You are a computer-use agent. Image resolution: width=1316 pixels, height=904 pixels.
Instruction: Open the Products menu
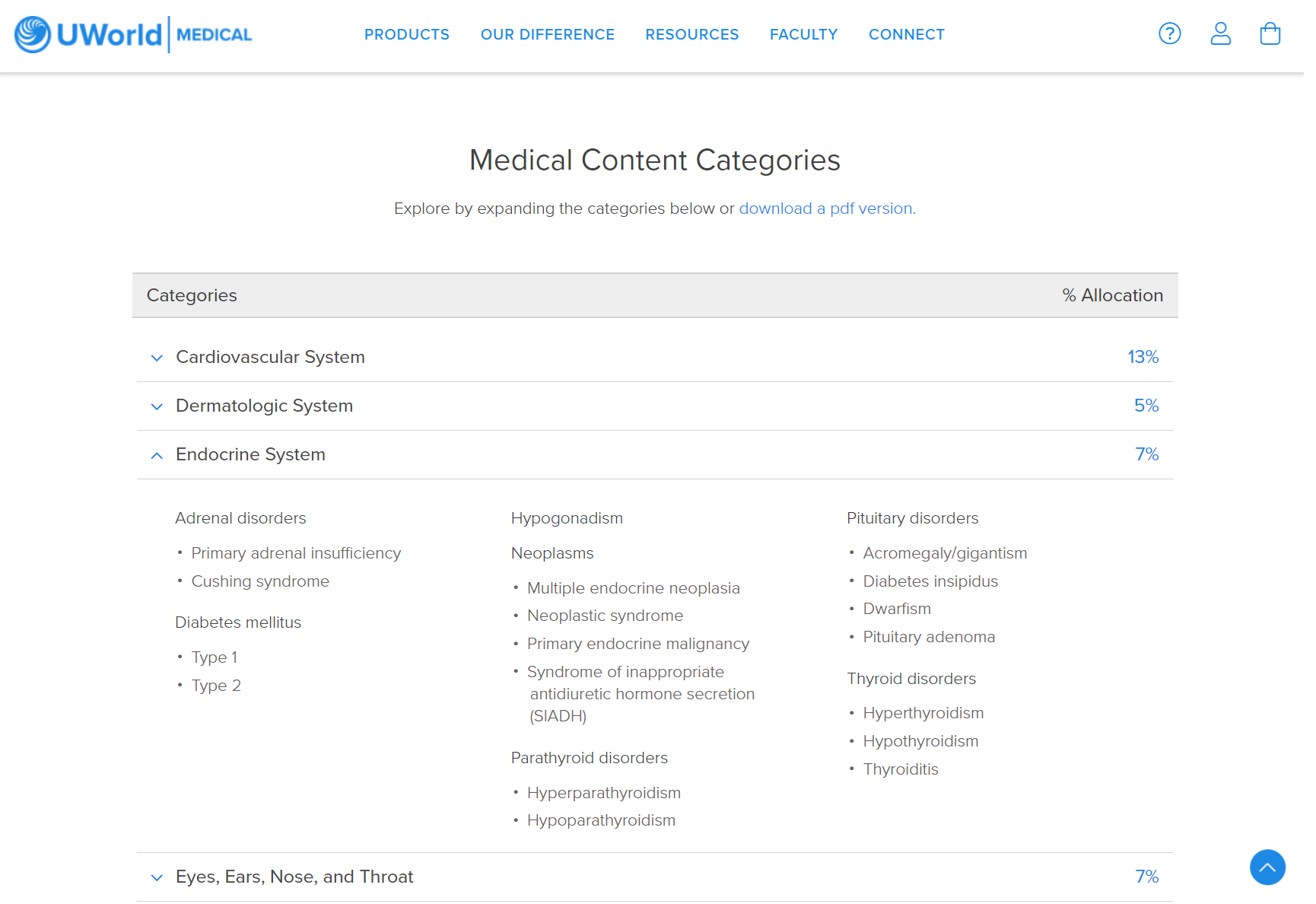[407, 34]
